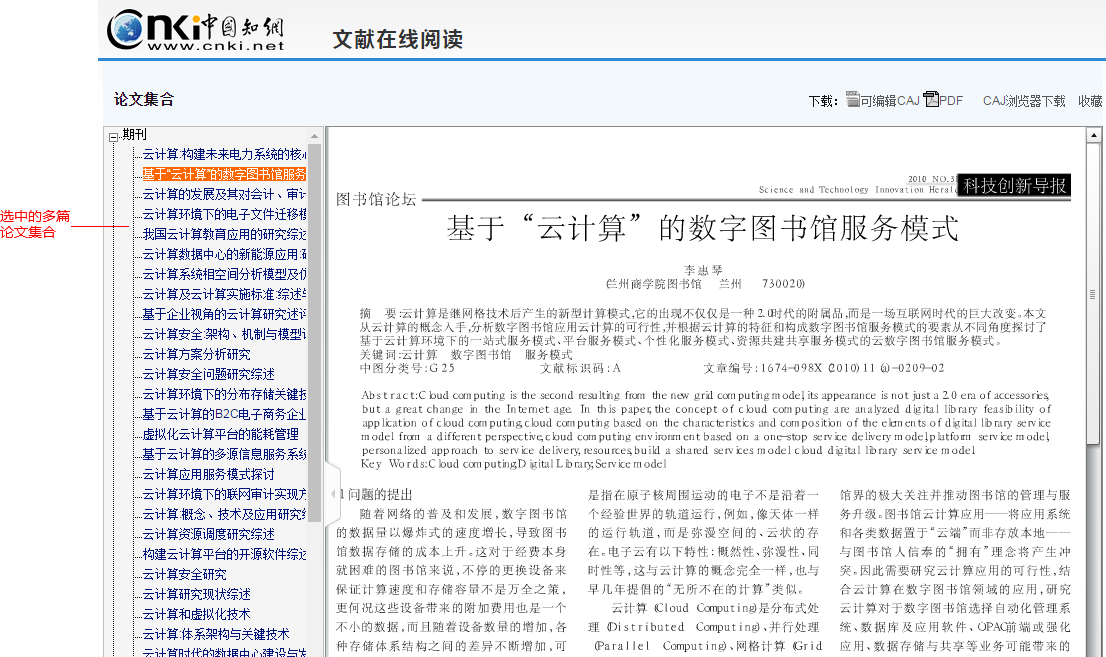This screenshot has width=1106, height=657.
Task: Select the article 云计算安全问题研究综述
Action: [209, 374]
